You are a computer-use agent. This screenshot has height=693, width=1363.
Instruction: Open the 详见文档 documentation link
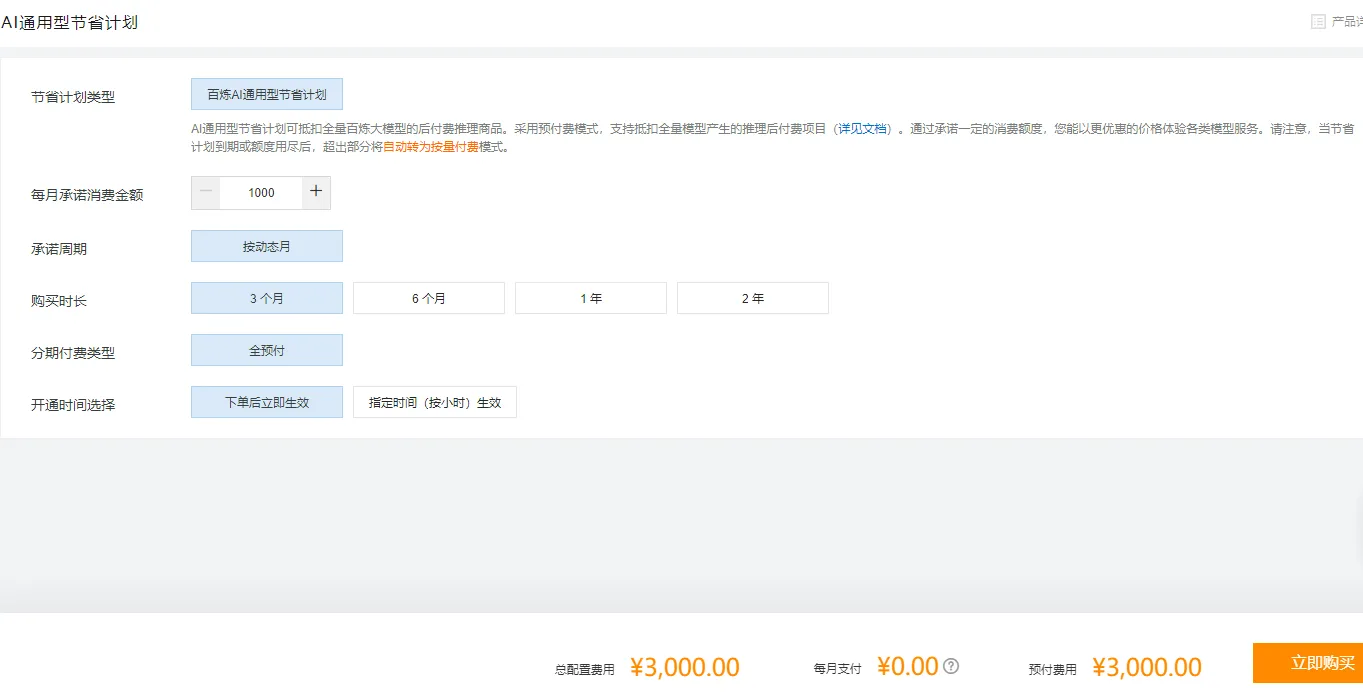pos(862,128)
